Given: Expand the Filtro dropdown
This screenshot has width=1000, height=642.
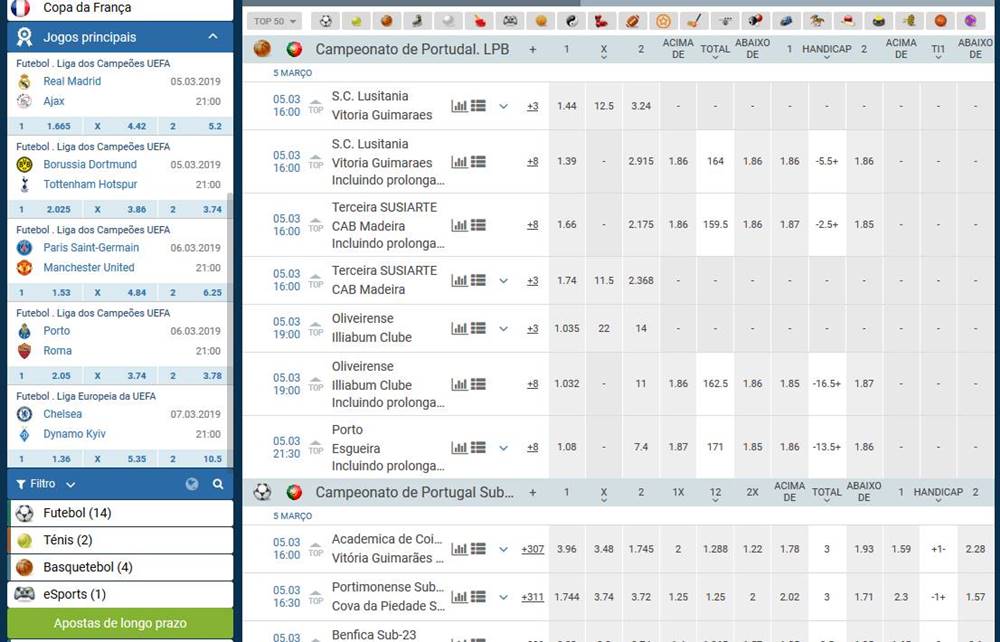Looking at the screenshot, I should [x=70, y=484].
